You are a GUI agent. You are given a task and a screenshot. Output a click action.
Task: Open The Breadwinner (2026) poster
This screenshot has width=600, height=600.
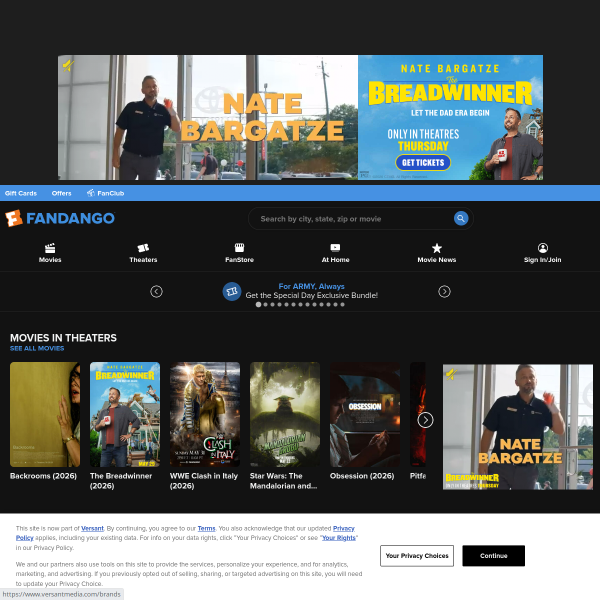pyautogui.click(x=125, y=414)
